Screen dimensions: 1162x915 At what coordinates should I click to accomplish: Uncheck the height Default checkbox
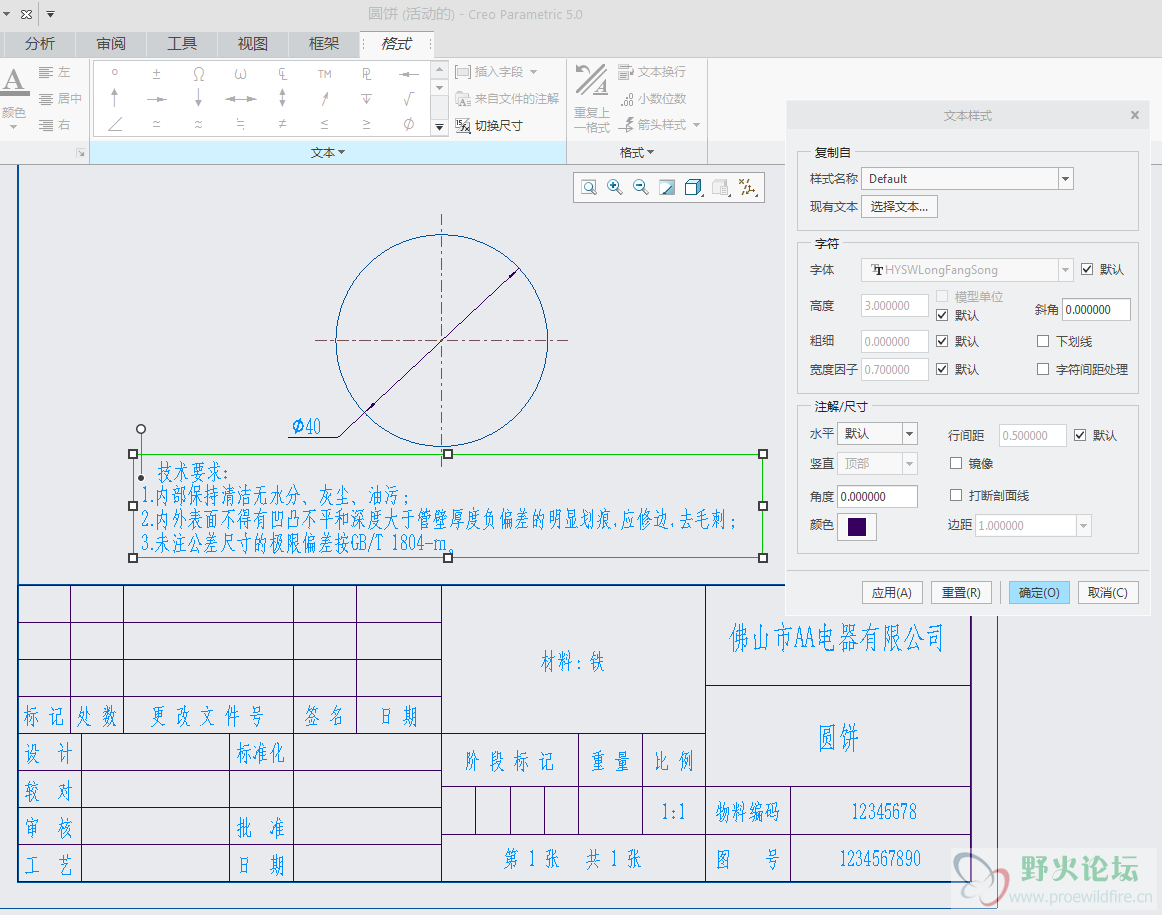click(942, 315)
